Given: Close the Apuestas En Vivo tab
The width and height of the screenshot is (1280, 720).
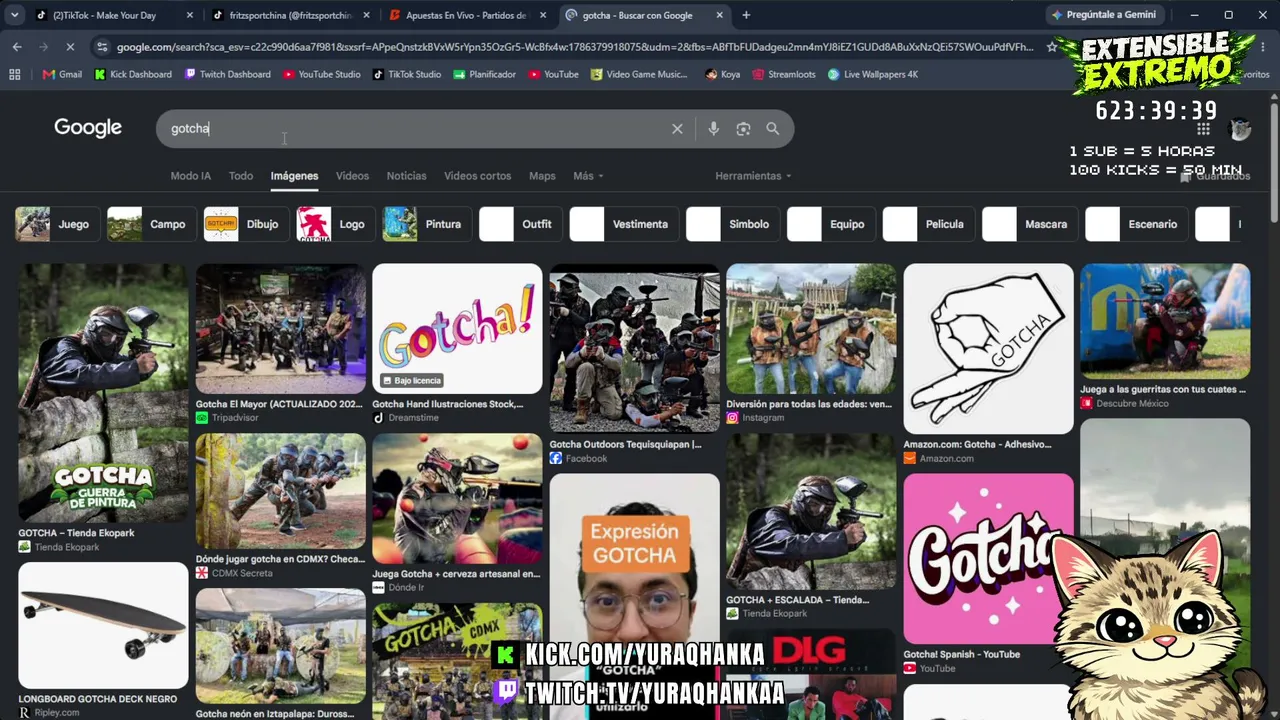Looking at the screenshot, I should (x=543, y=15).
